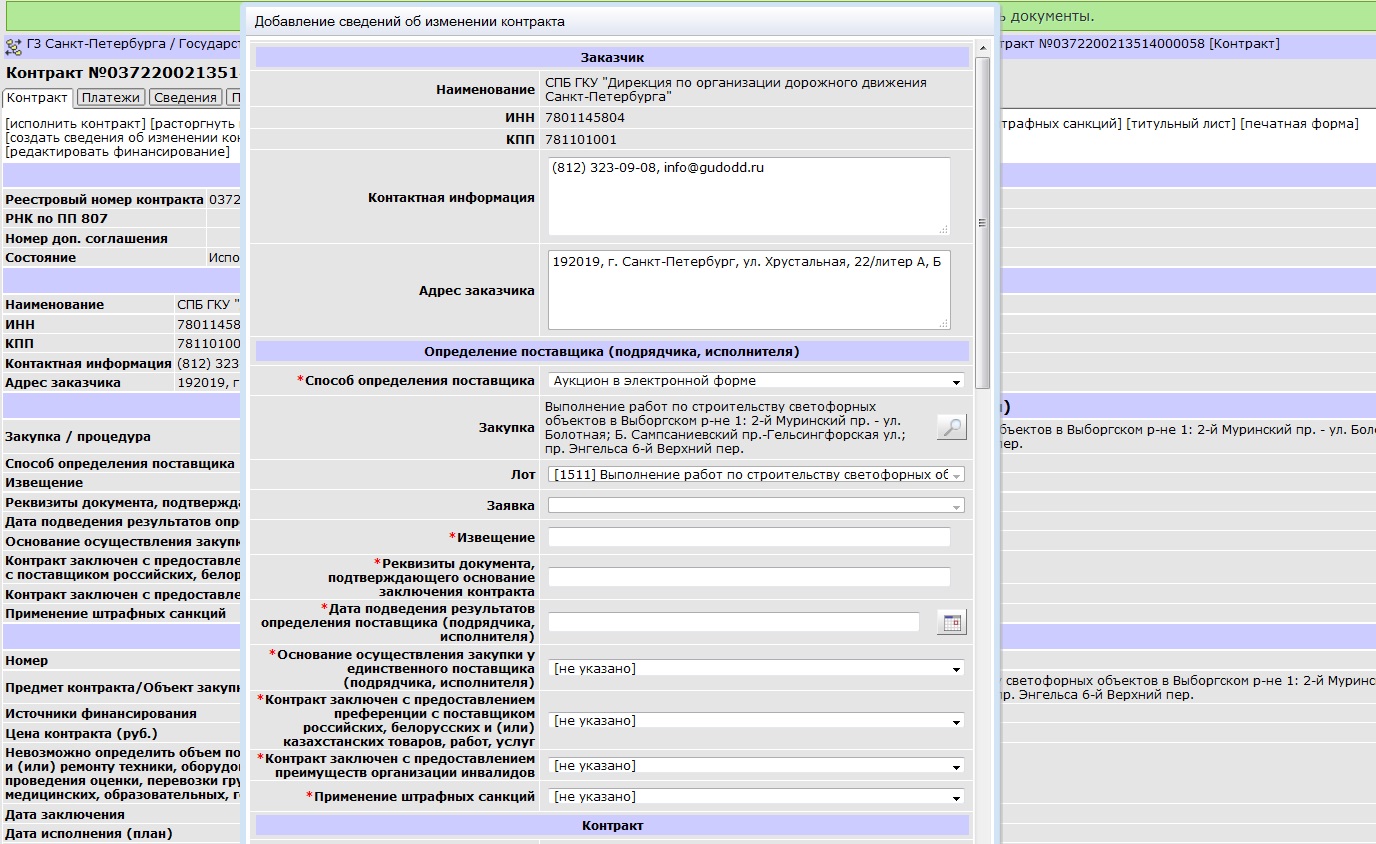Focus the Реквизиты документа input field
Image resolution: width=1376 pixels, height=844 pixels.
point(749,577)
